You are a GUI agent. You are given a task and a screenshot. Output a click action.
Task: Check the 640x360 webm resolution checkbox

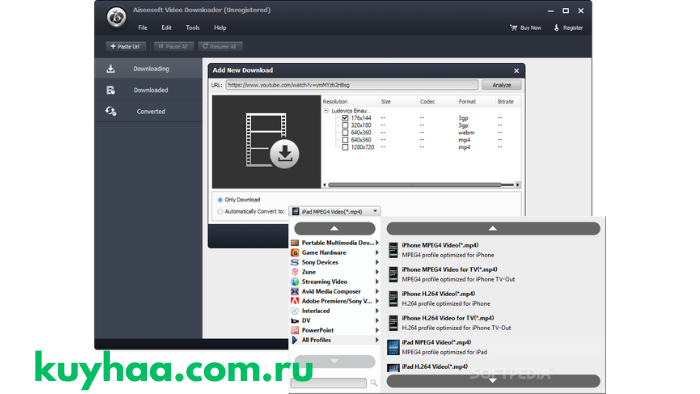tap(345, 133)
